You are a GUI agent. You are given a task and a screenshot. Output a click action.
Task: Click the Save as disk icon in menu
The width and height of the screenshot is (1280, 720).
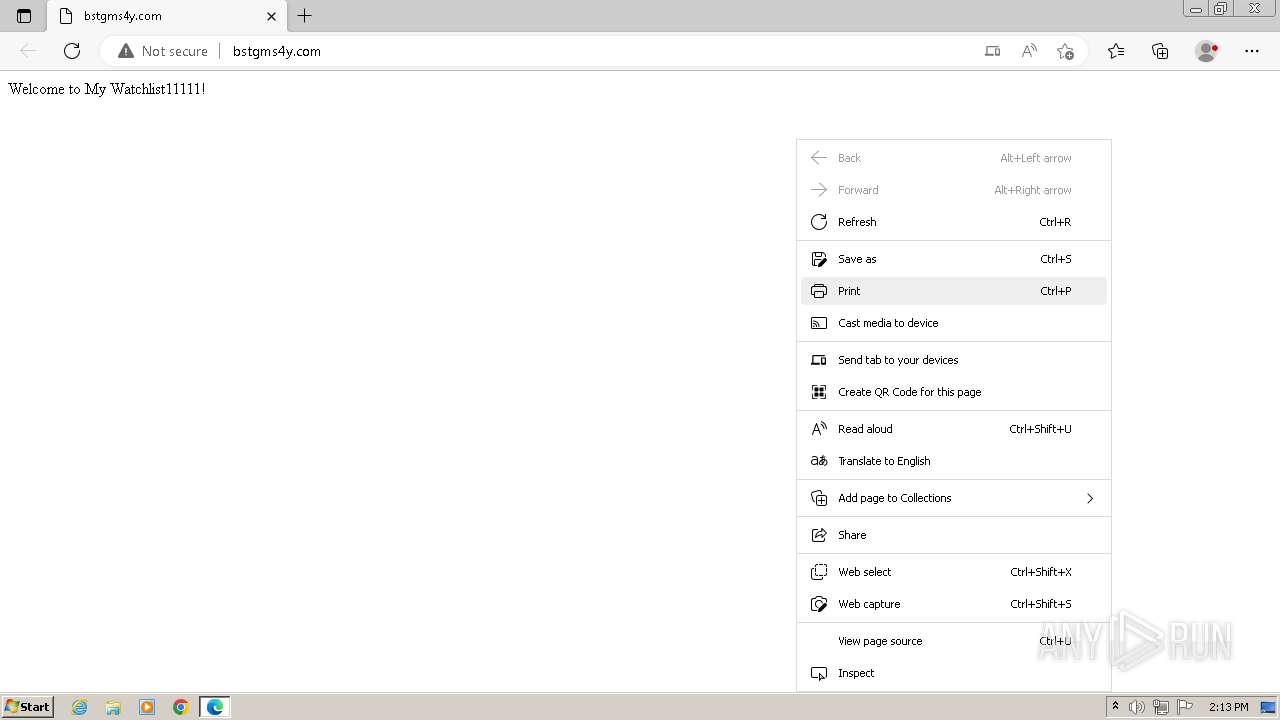click(x=819, y=259)
